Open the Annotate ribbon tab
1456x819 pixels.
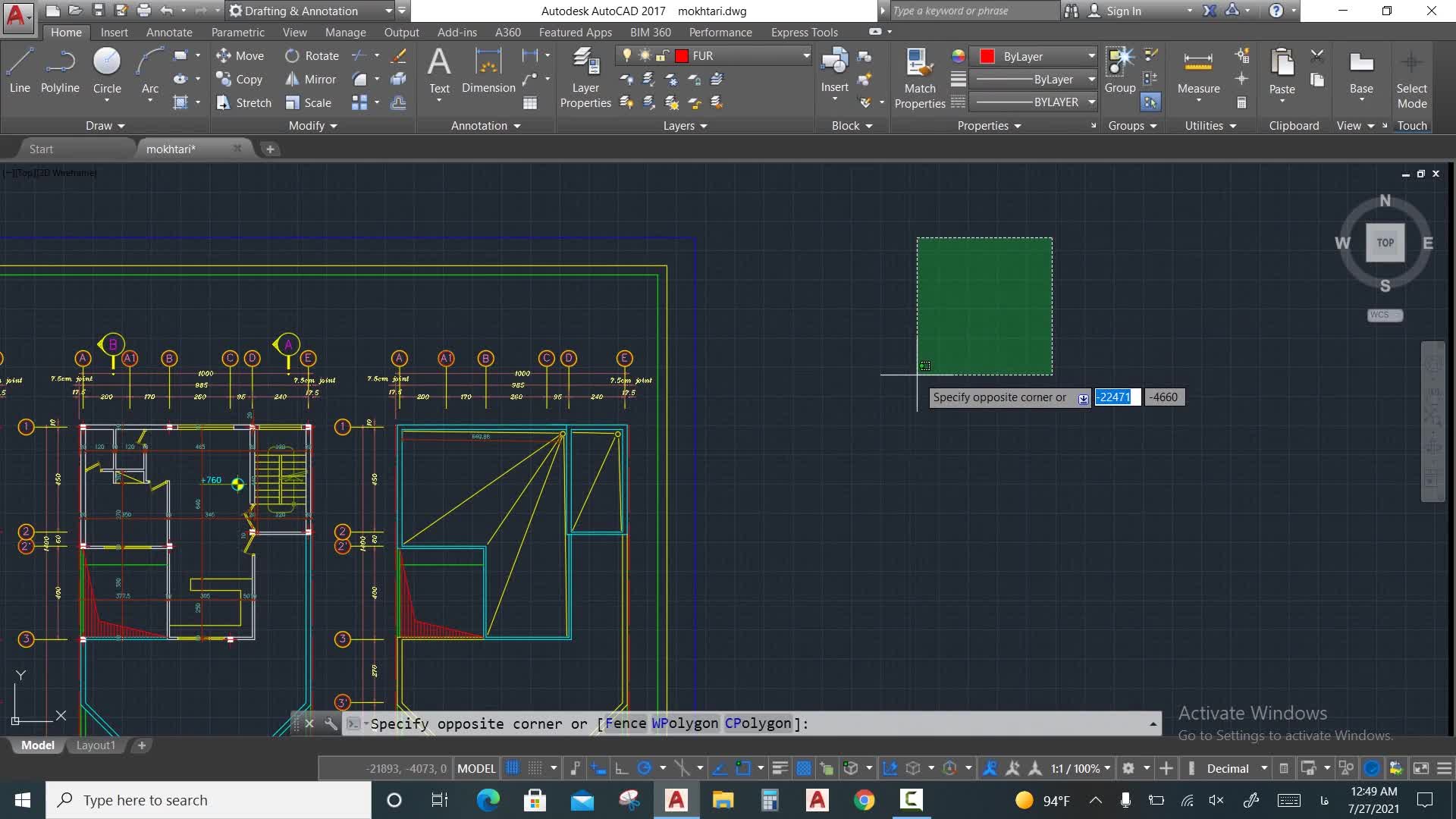(168, 33)
